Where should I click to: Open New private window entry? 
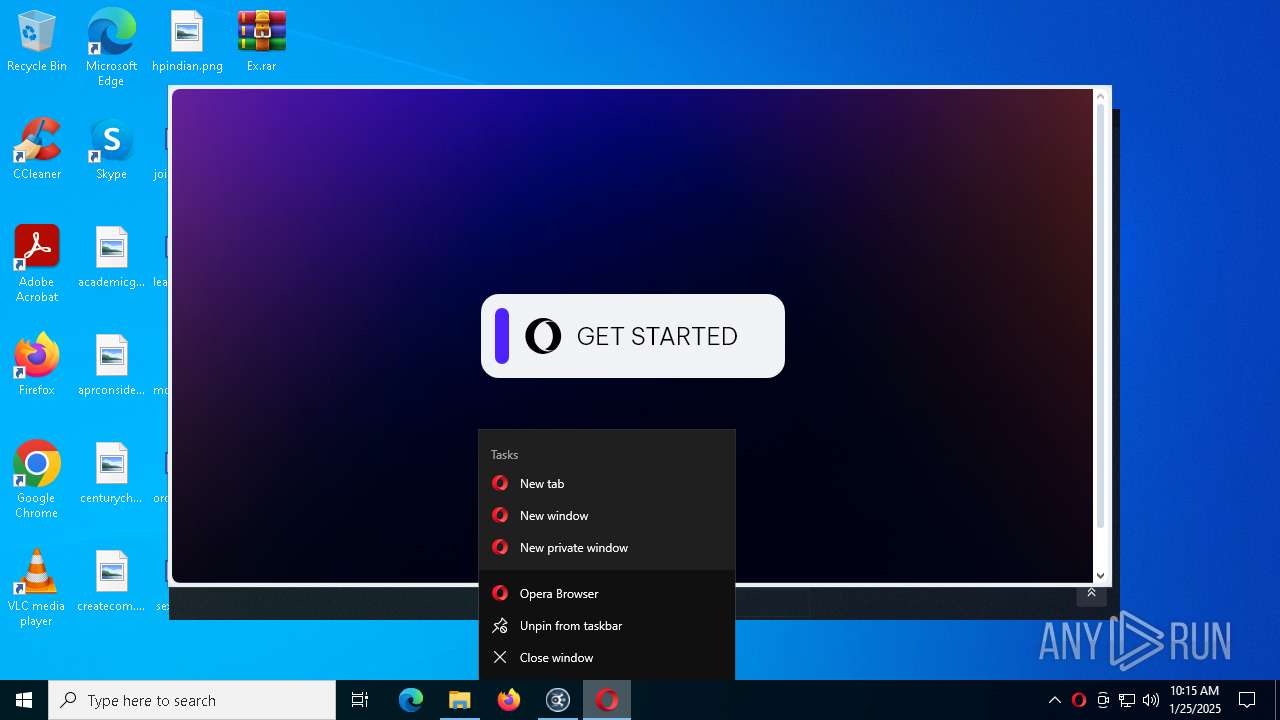coord(607,548)
